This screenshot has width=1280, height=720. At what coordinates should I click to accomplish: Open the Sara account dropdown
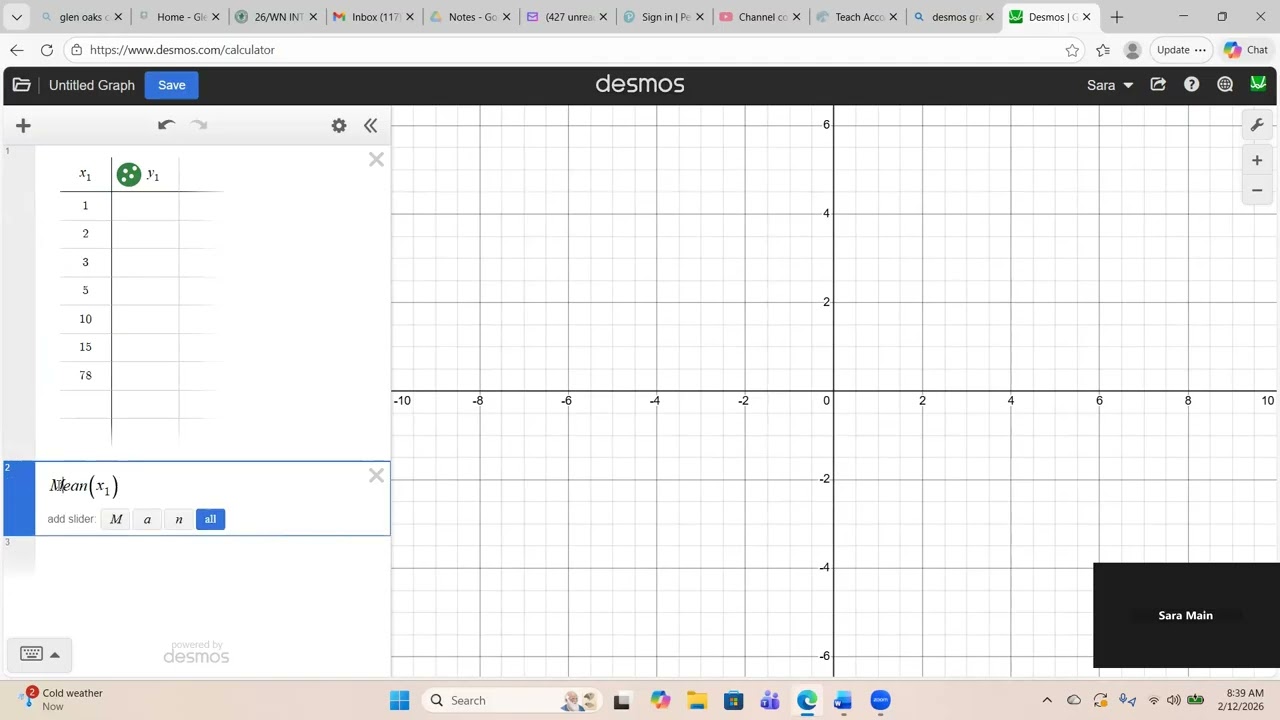(x=1110, y=85)
